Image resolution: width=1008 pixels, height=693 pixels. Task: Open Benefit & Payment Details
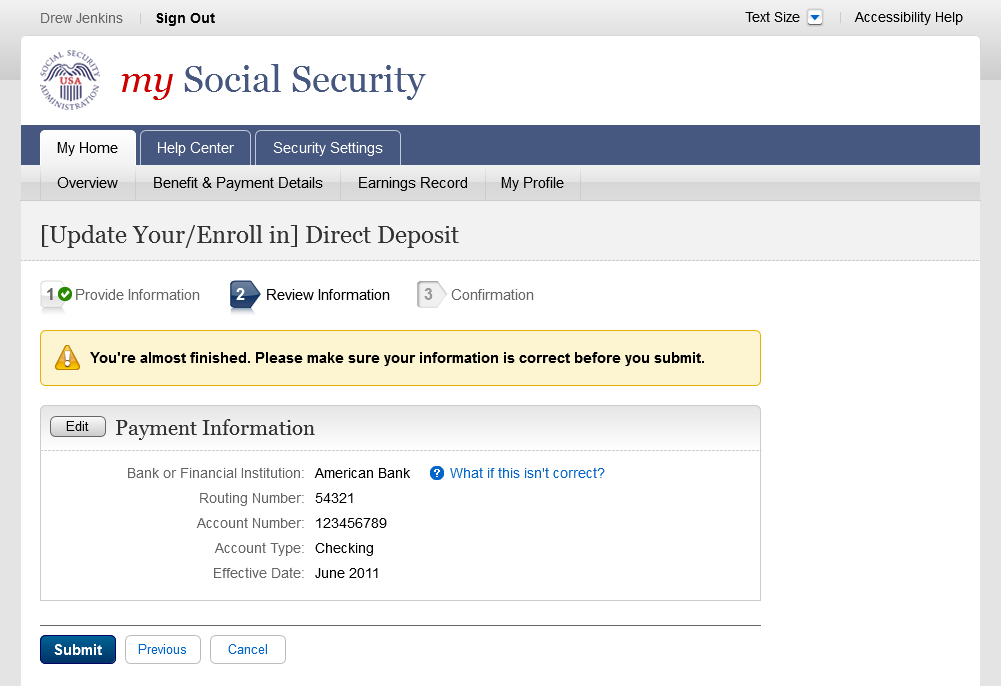coord(238,183)
